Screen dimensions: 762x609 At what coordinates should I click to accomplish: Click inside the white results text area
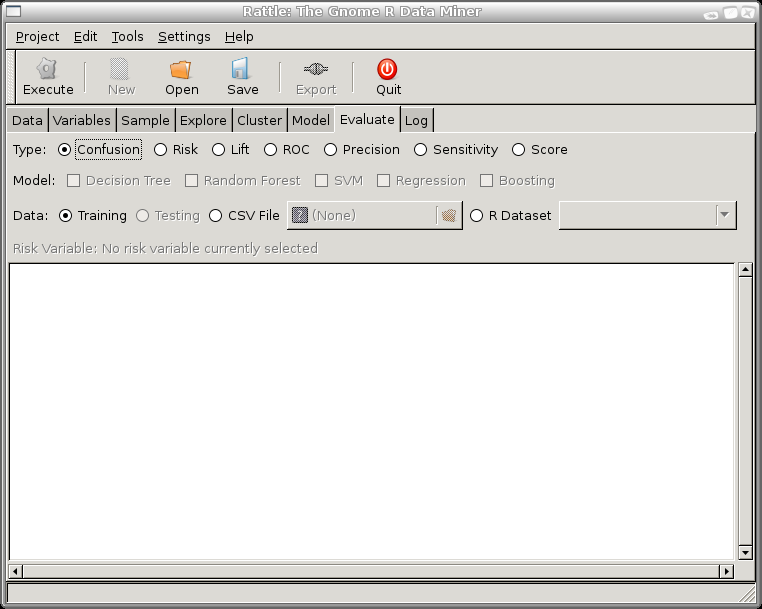(x=371, y=411)
